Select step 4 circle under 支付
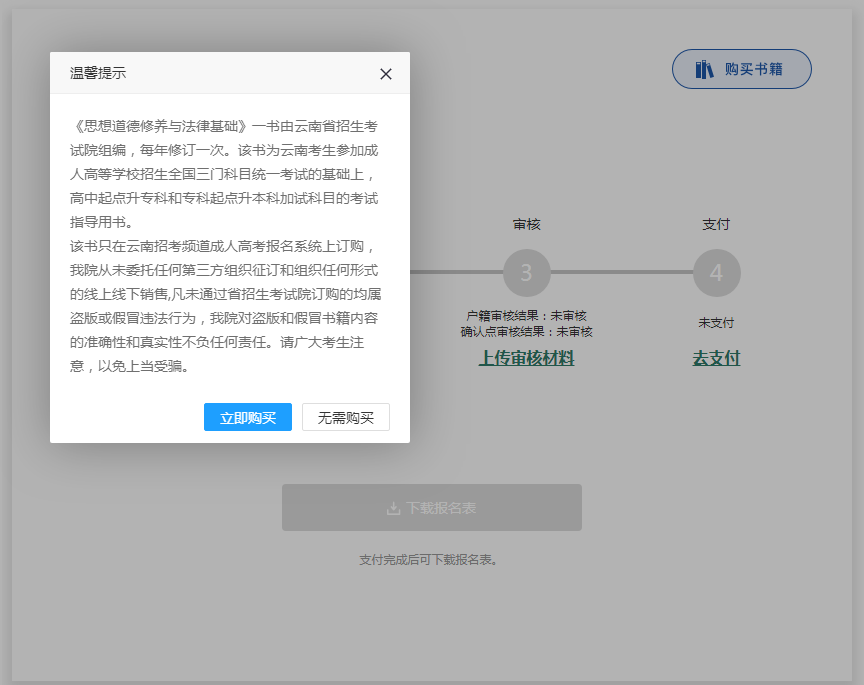 (x=716, y=273)
